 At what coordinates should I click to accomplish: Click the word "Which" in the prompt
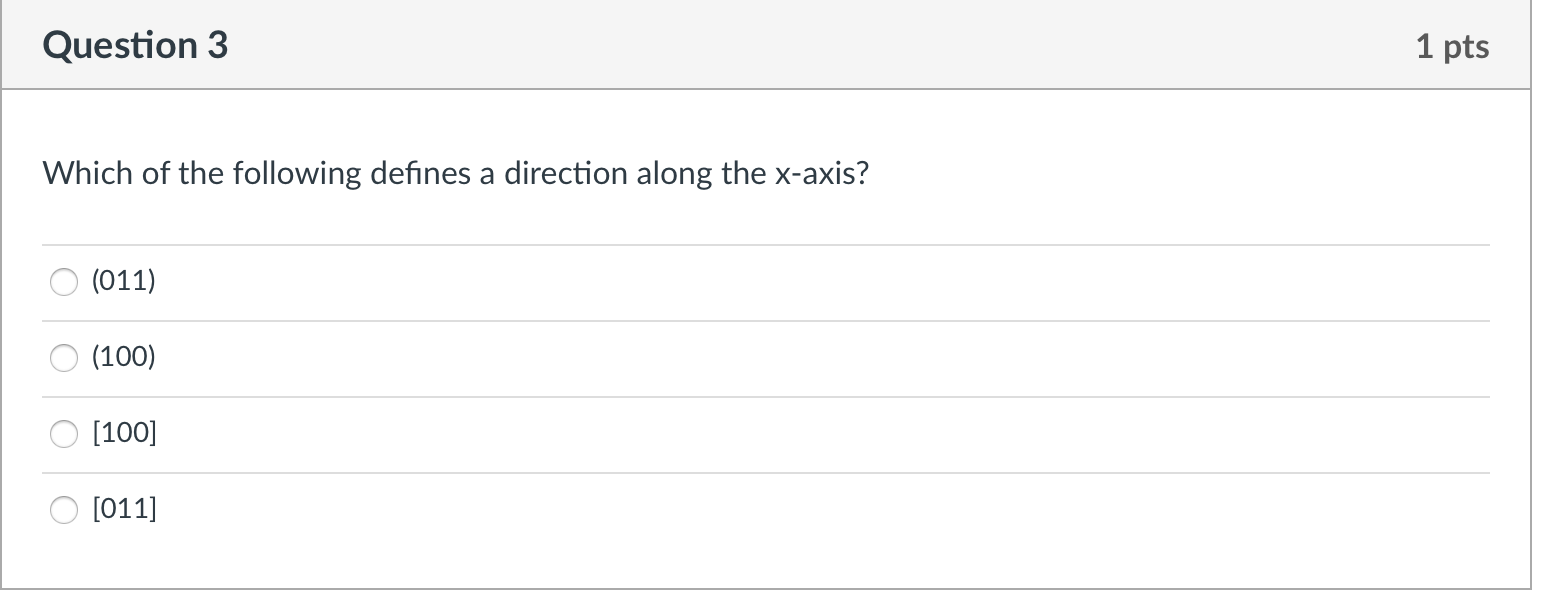[75, 174]
